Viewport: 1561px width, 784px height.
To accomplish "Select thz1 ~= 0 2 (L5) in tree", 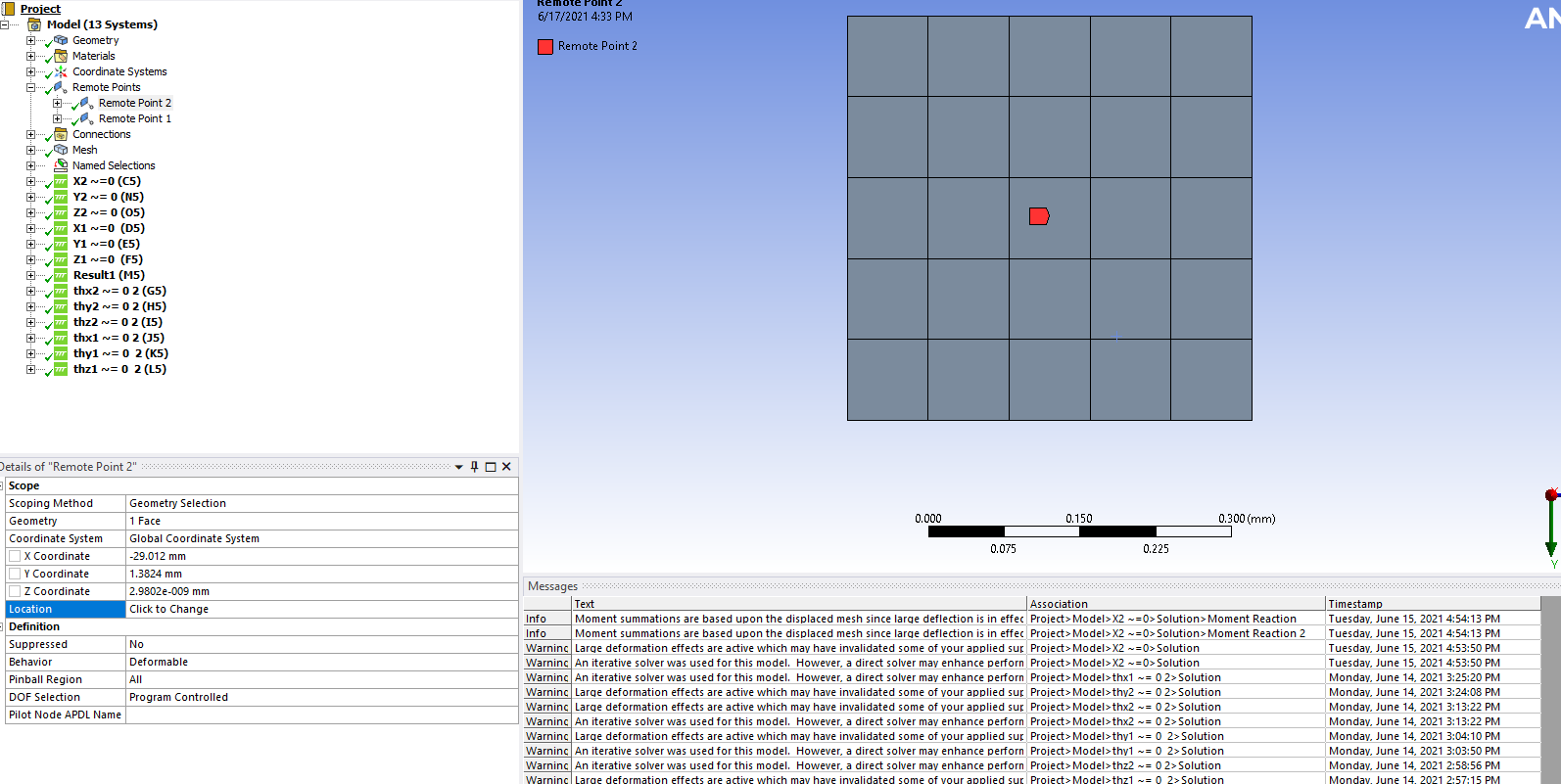I will point(119,369).
